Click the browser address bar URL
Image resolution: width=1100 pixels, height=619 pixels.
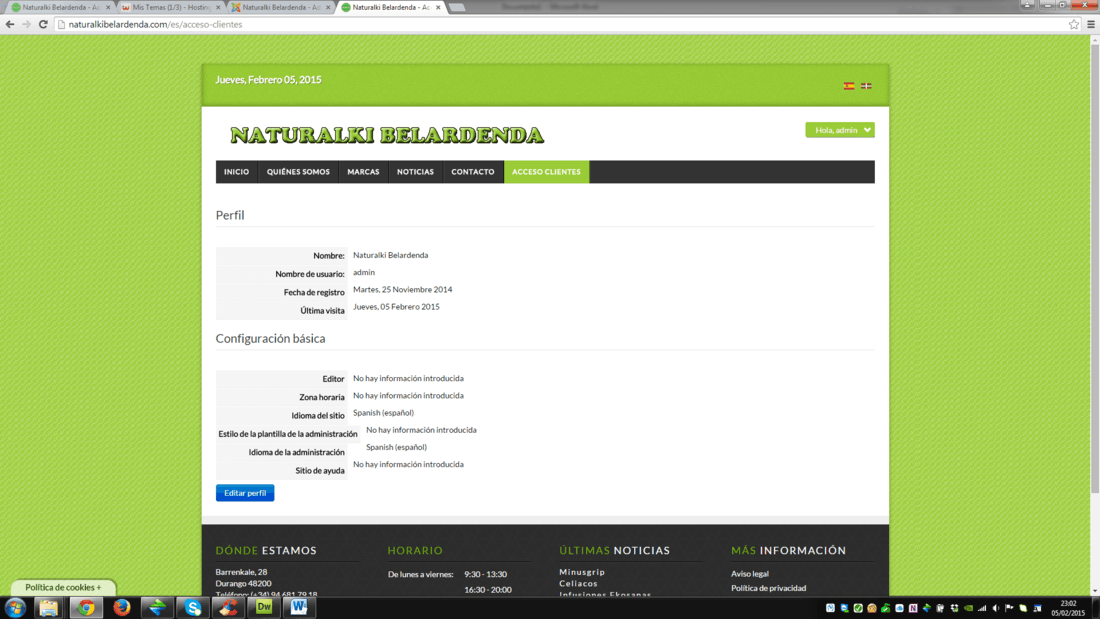[155, 25]
